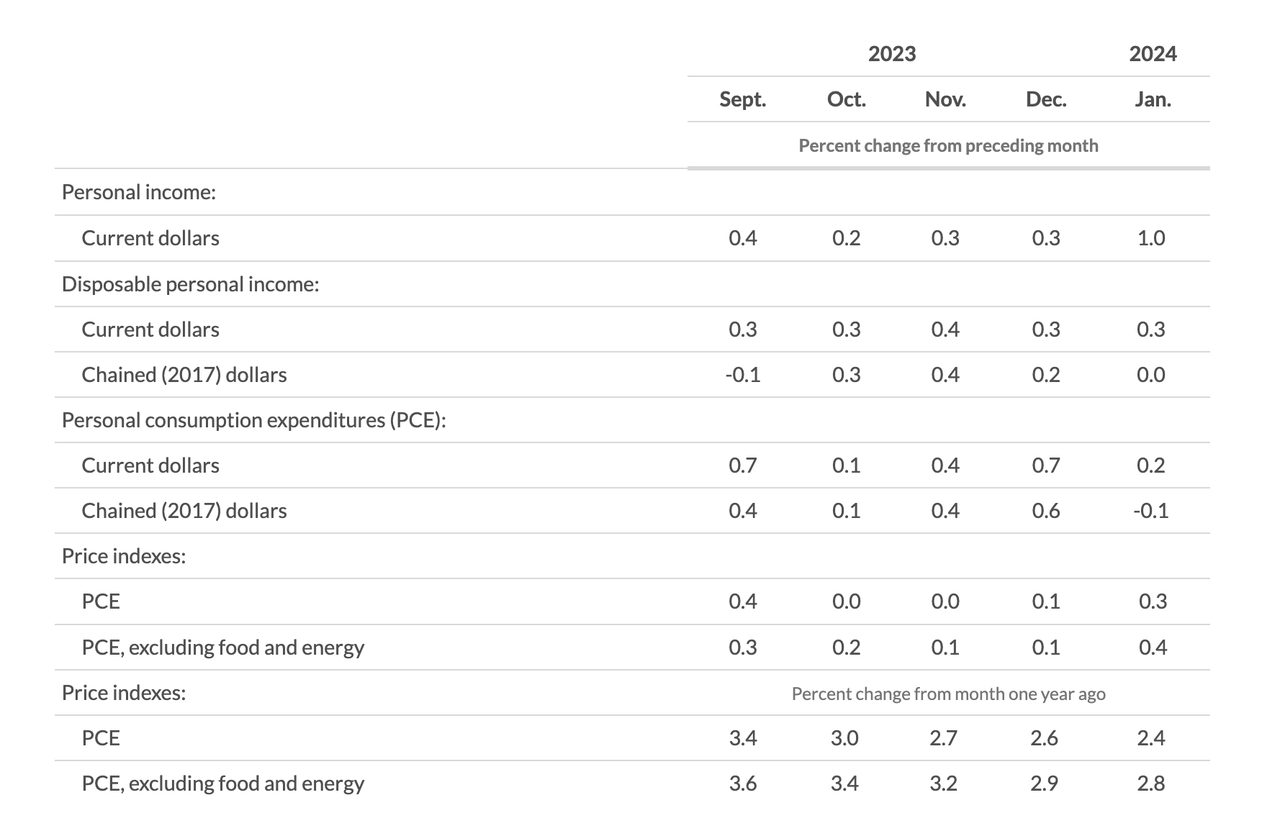
Task: Click the -0.1 value in the Sept. column
Action: pos(742,375)
